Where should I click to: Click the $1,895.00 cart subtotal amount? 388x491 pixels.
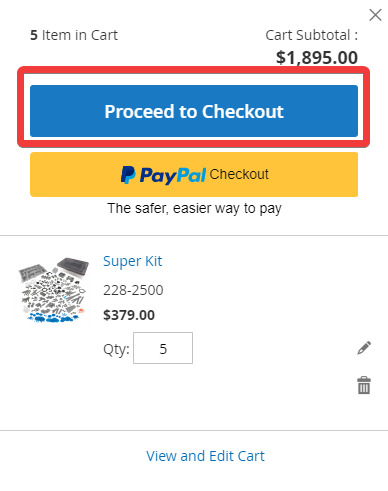point(317,57)
